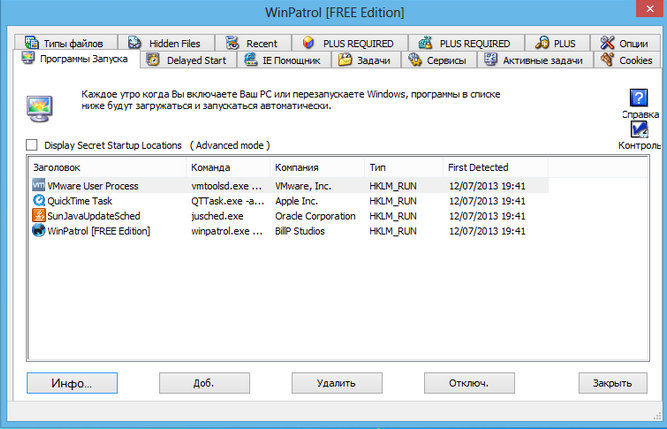Image resolution: width=667 pixels, height=429 pixels.
Task: Select the first PLUS REQUIRED tab
Action: coord(350,43)
